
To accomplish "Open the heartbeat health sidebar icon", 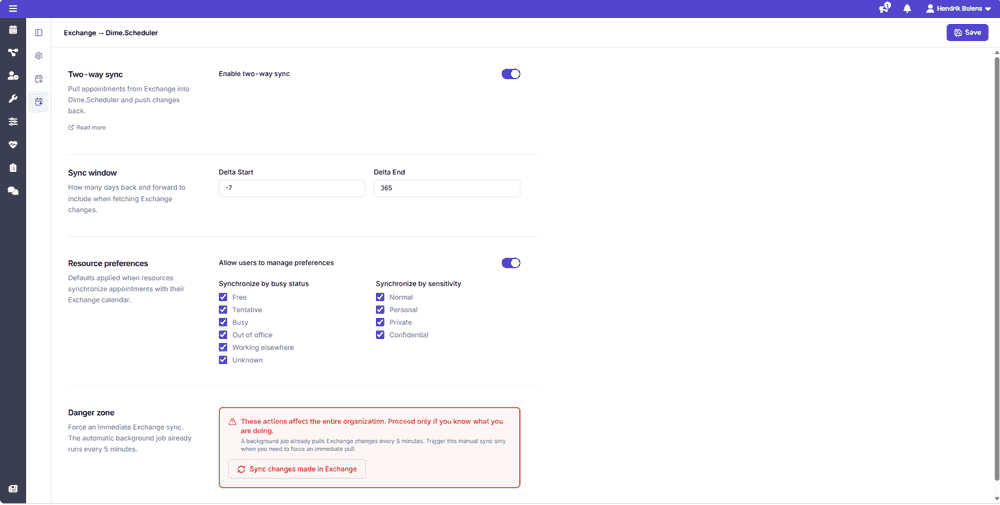I will coord(13,145).
